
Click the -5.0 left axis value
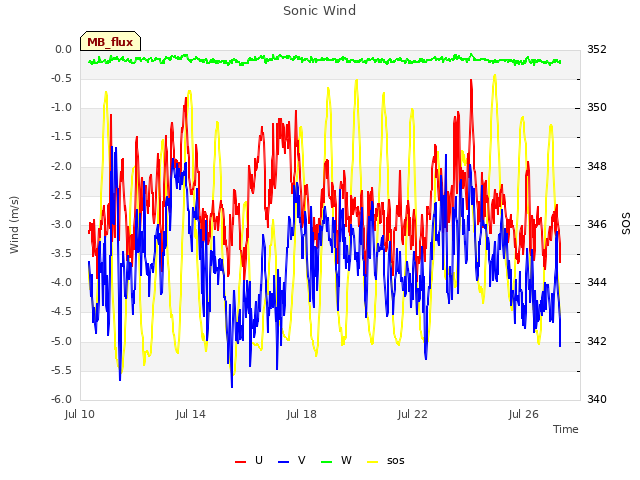tap(61, 341)
